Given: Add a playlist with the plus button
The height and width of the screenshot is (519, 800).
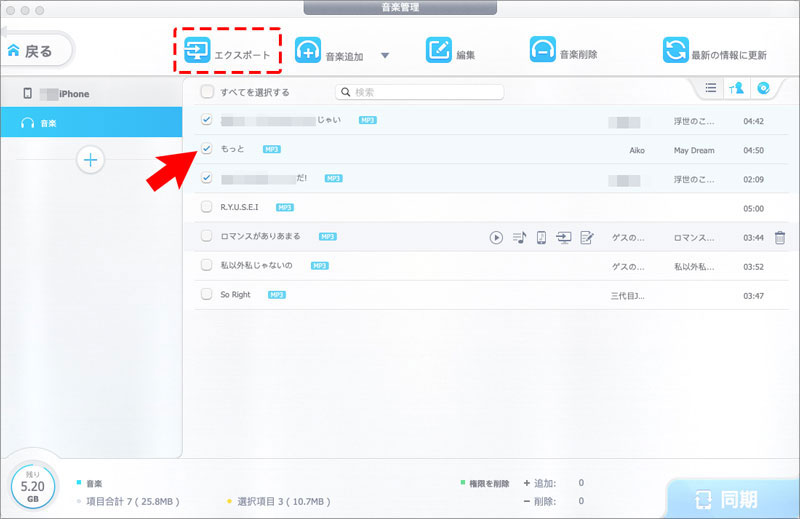Looking at the screenshot, I should tap(90, 160).
